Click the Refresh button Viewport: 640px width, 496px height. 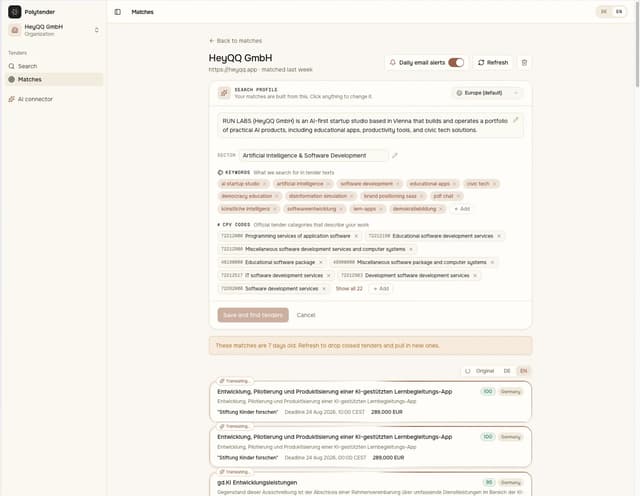(x=493, y=62)
